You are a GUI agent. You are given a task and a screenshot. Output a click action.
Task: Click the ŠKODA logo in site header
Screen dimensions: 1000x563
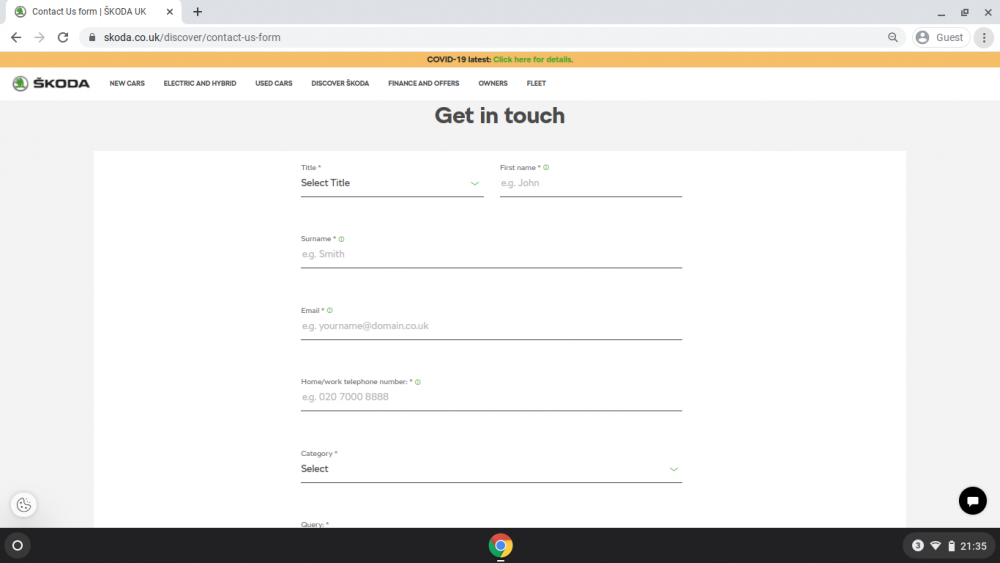click(x=51, y=84)
